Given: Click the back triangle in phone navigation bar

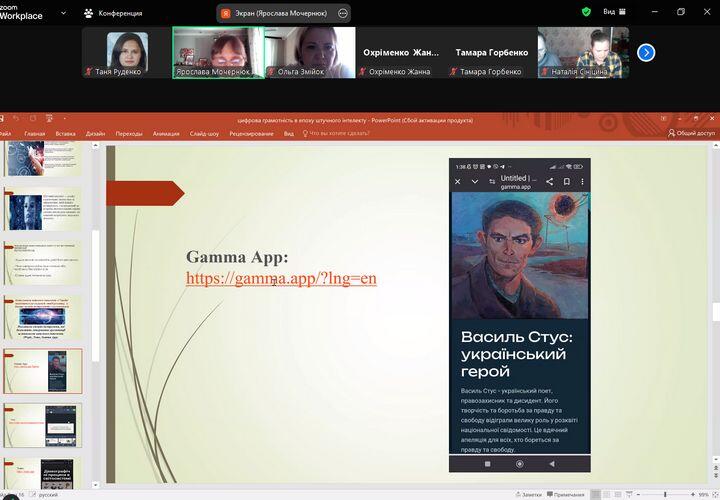Looking at the screenshot, I should point(552,464).
